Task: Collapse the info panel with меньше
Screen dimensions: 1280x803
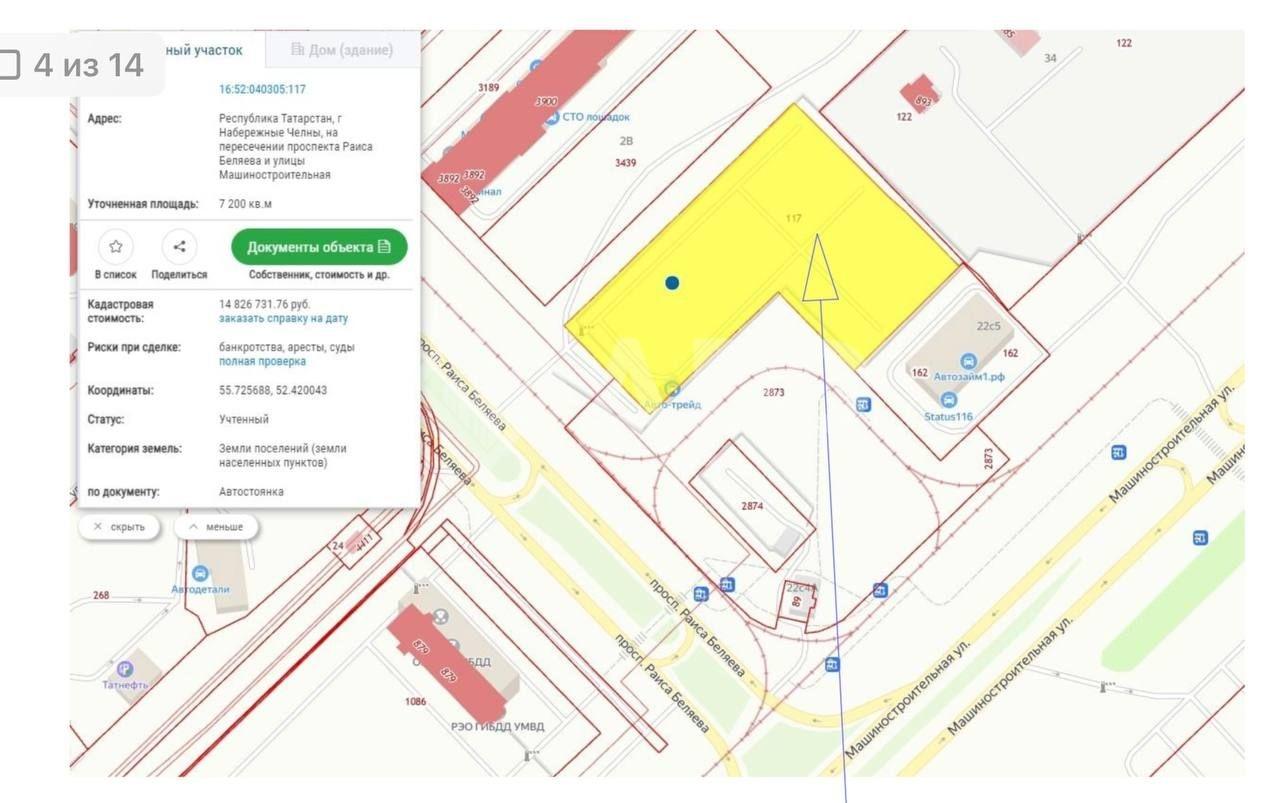Action: pyautogui.click(x=216, y=526)
